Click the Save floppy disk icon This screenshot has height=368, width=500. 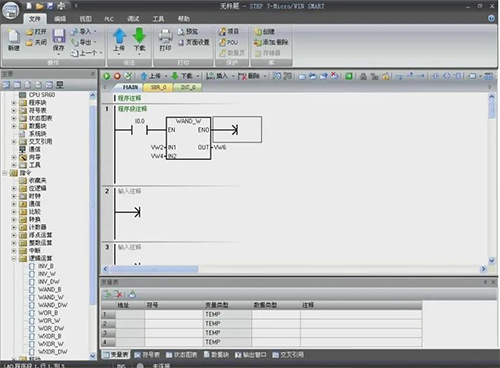click(x=59, y=36)
